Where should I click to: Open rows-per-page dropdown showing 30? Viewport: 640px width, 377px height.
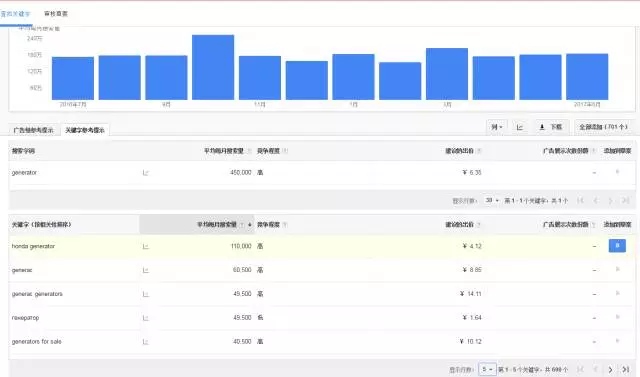492,200
